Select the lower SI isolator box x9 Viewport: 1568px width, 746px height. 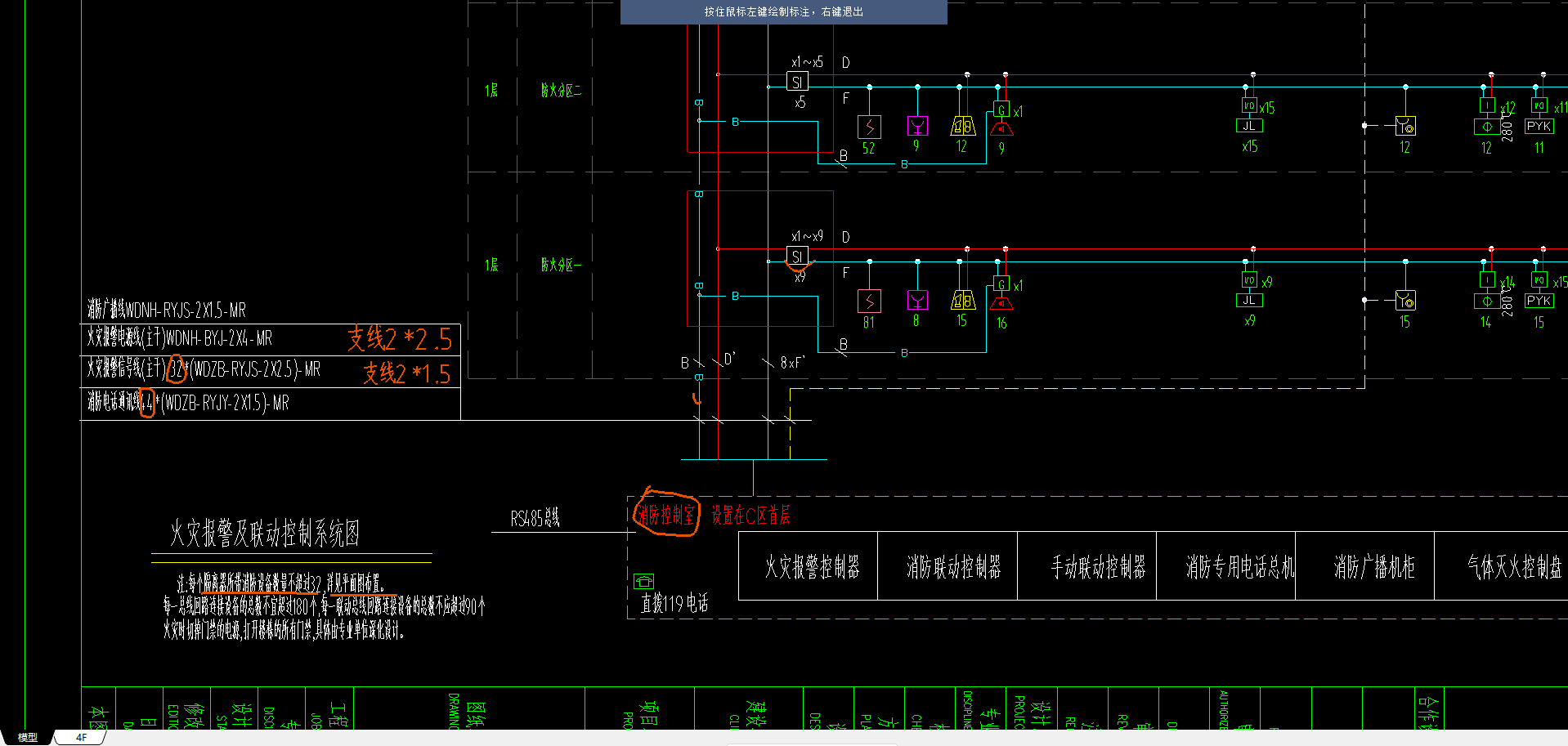click(797, 256)
